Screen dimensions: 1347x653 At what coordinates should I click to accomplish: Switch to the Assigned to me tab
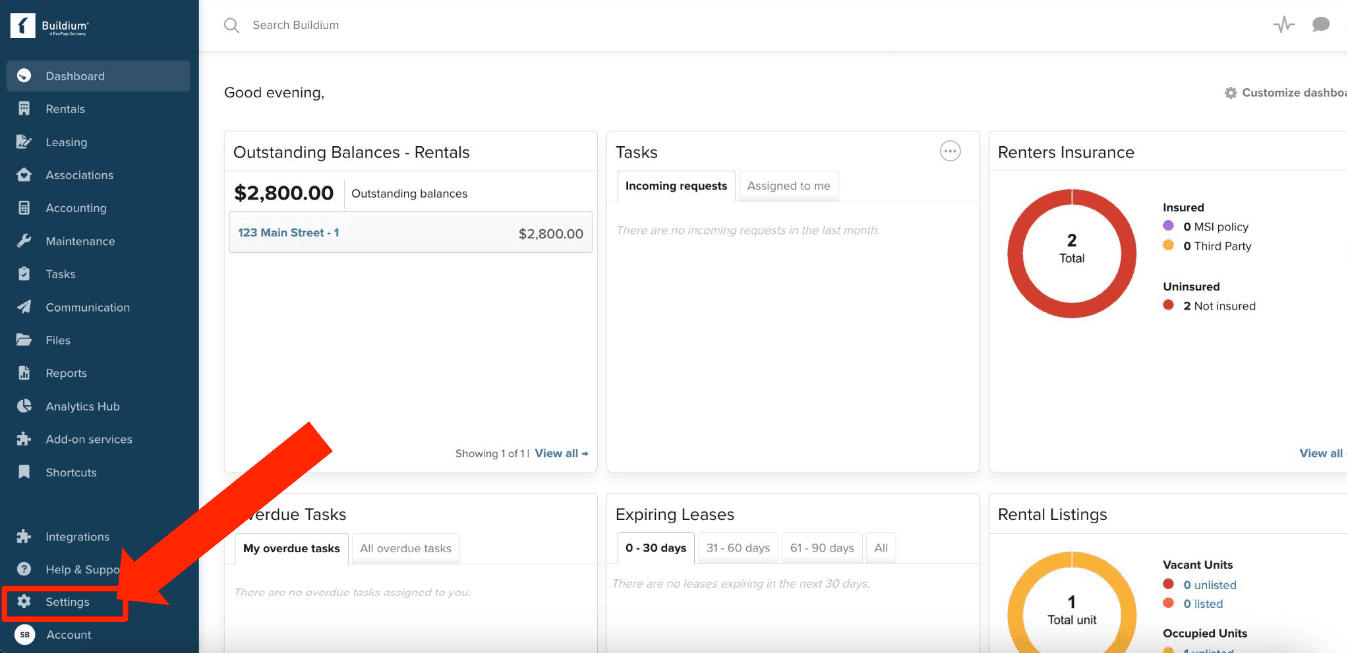[788, 186]
